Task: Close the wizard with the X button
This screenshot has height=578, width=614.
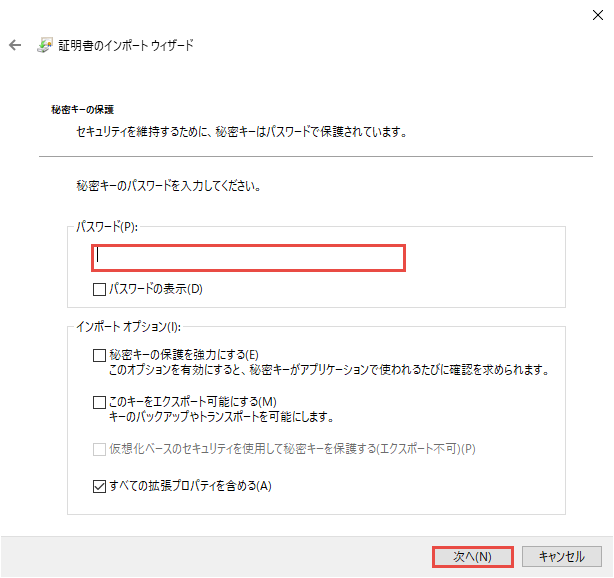Action: click(597, 14)
